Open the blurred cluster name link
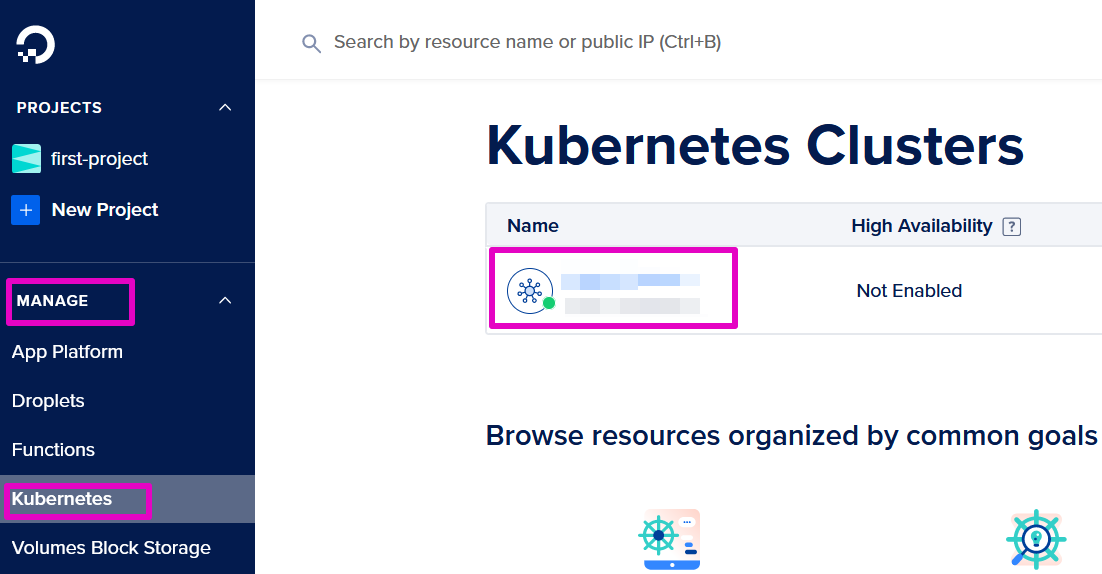This screenshot has width=1102, height=574. (x=630, y=281)
